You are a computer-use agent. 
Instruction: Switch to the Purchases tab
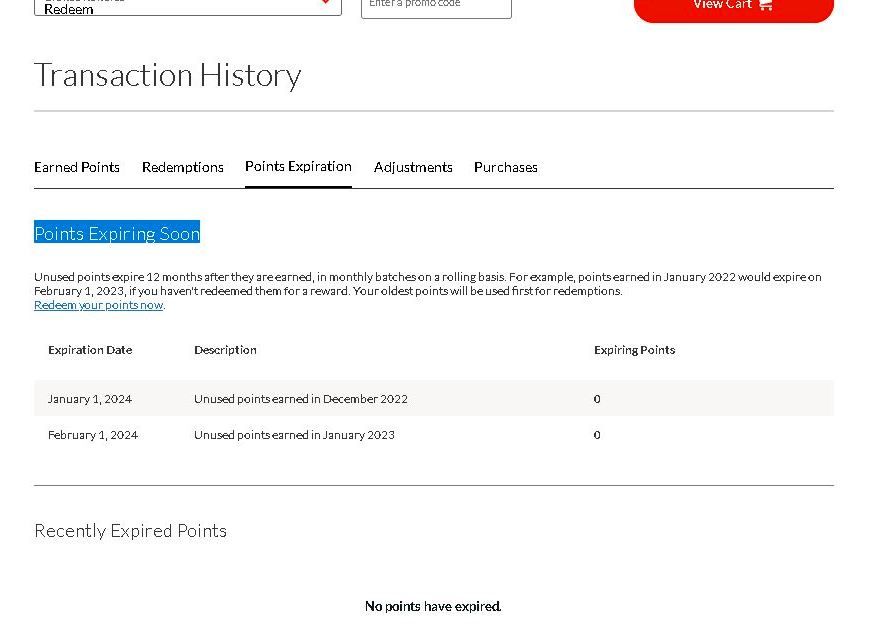[x=506, y=167]
